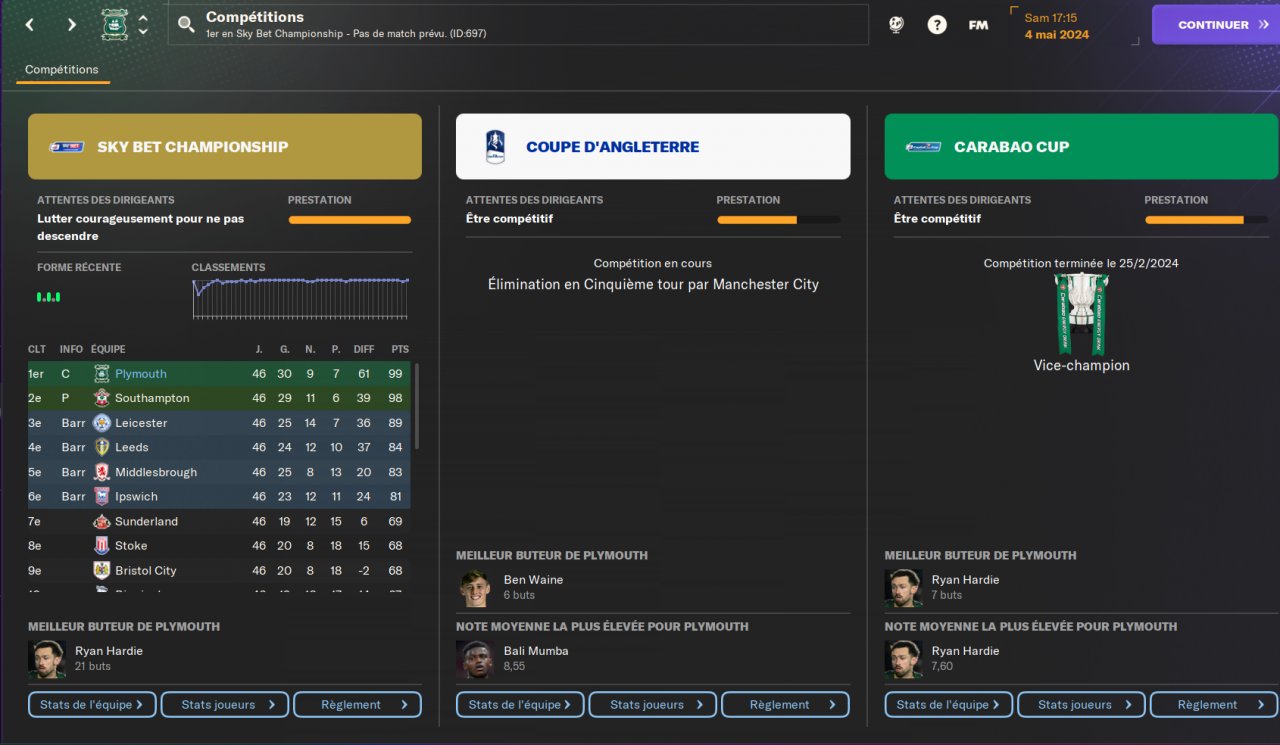Open the Plymouth team link
The image size is (1280, 745).
pyautogui.click(x=141, y=374)
